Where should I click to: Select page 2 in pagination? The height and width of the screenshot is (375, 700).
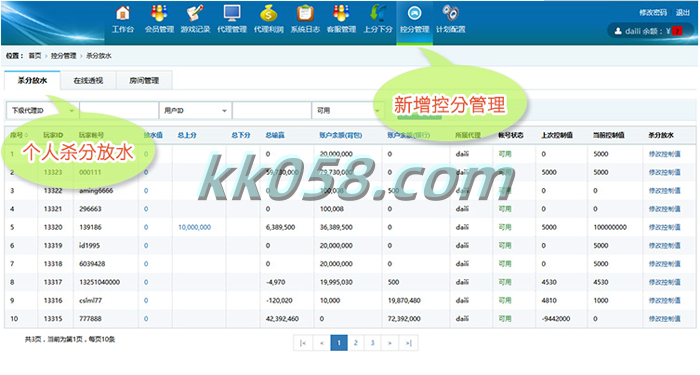[x=356, y=343]
